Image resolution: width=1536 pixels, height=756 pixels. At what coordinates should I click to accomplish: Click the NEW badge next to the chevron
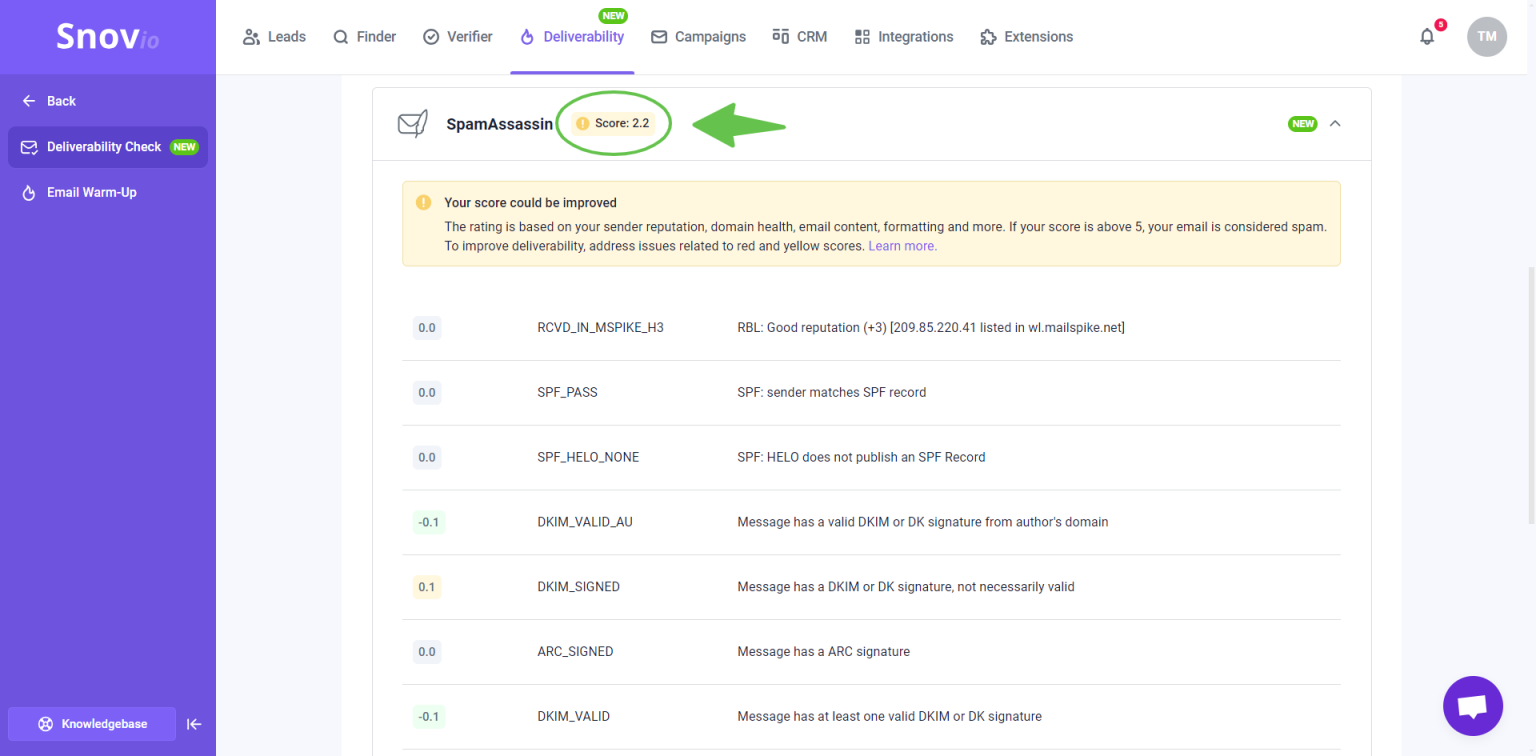1303,124
